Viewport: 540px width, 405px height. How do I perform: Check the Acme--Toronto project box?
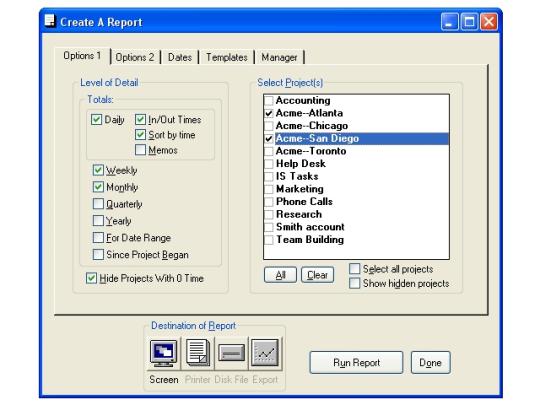(269, 151)
